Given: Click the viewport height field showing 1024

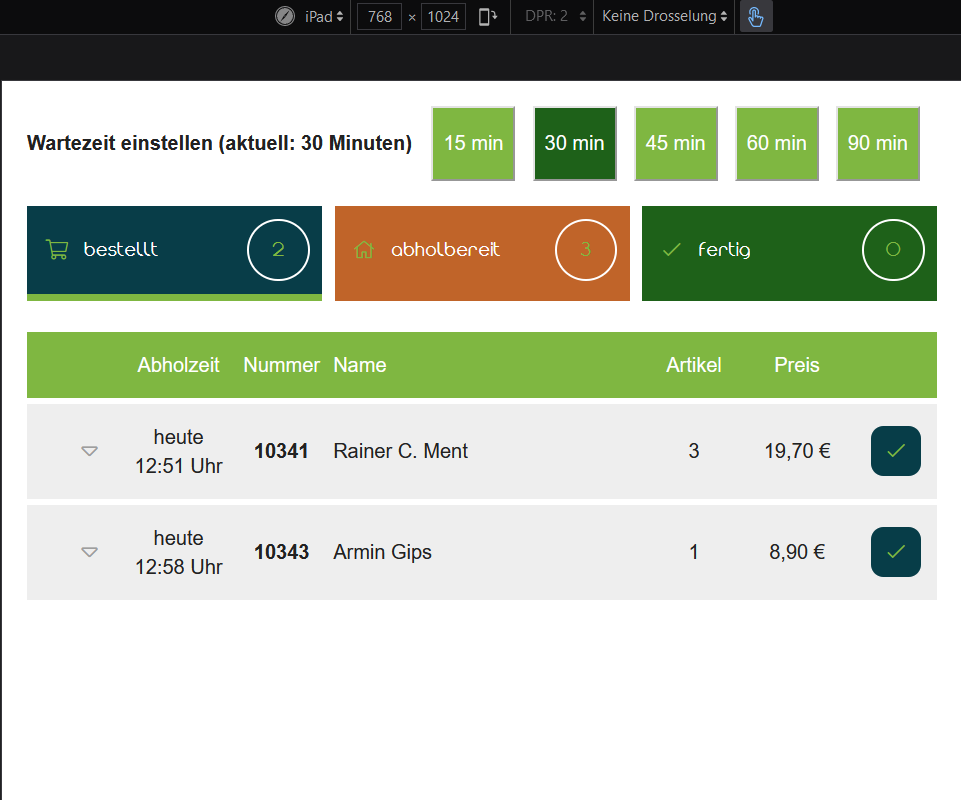Looking at the screenshot, I should pos(443,17).
